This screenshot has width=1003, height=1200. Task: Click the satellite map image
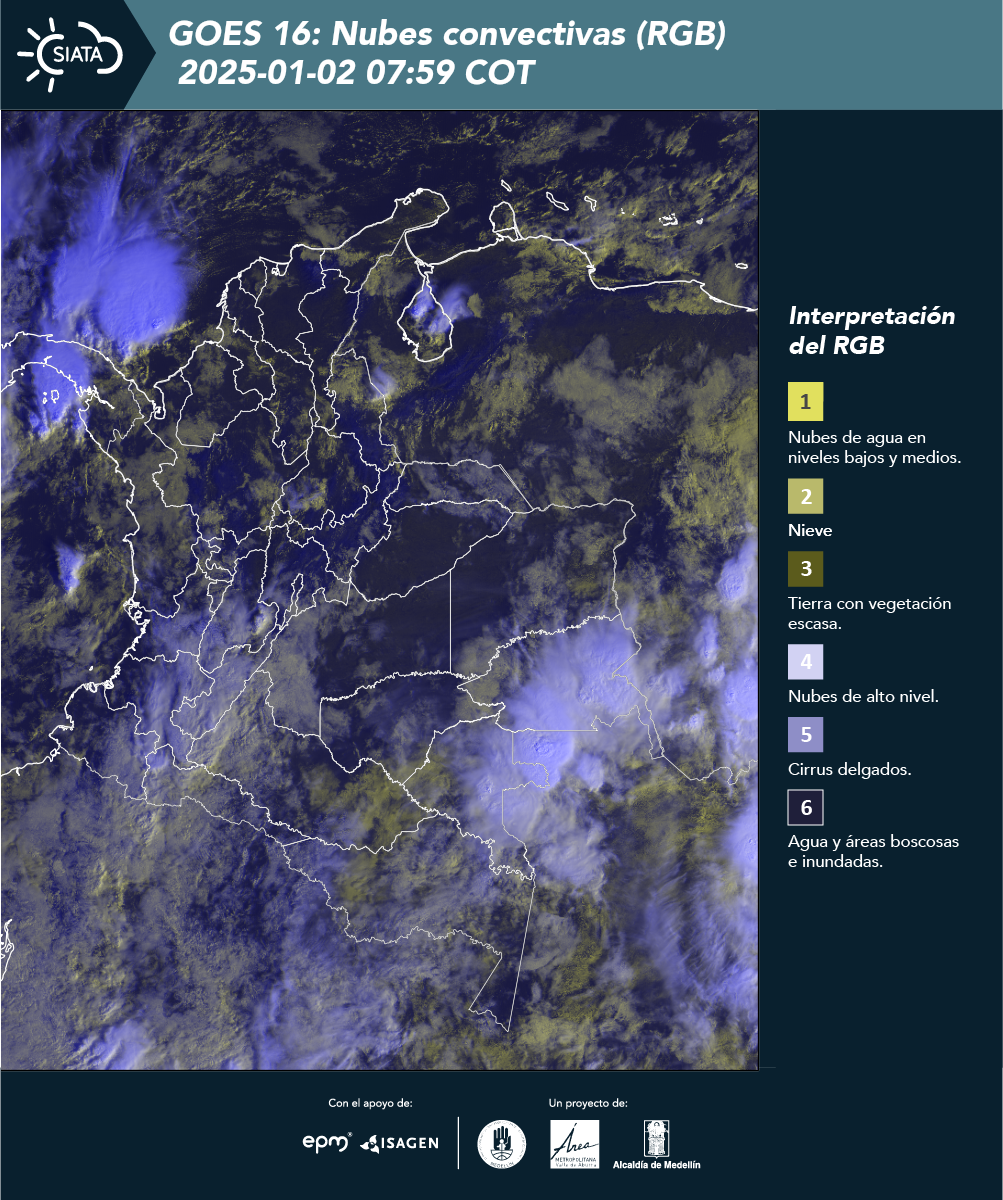(380, 589)
